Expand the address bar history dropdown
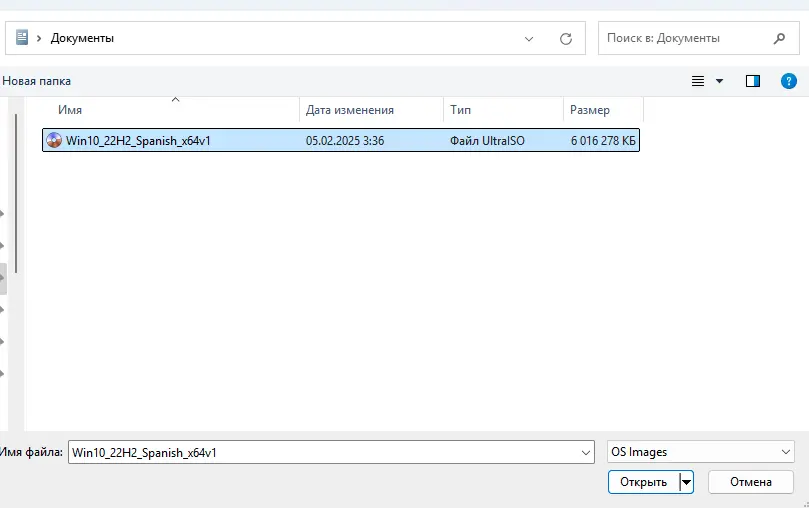809x508 pixels. [x=529, y=39]
